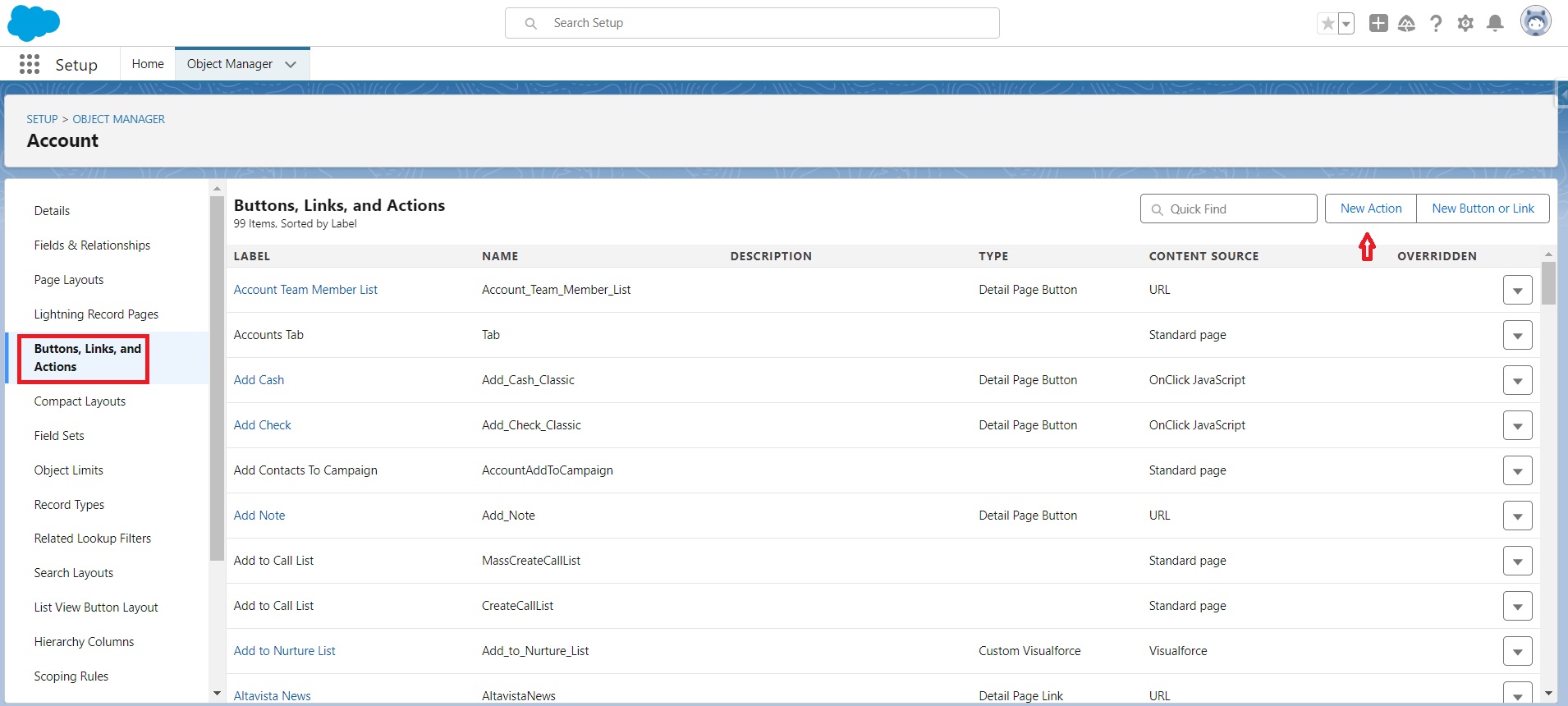Select the Object Manager tab

click(x=230, y=64)
